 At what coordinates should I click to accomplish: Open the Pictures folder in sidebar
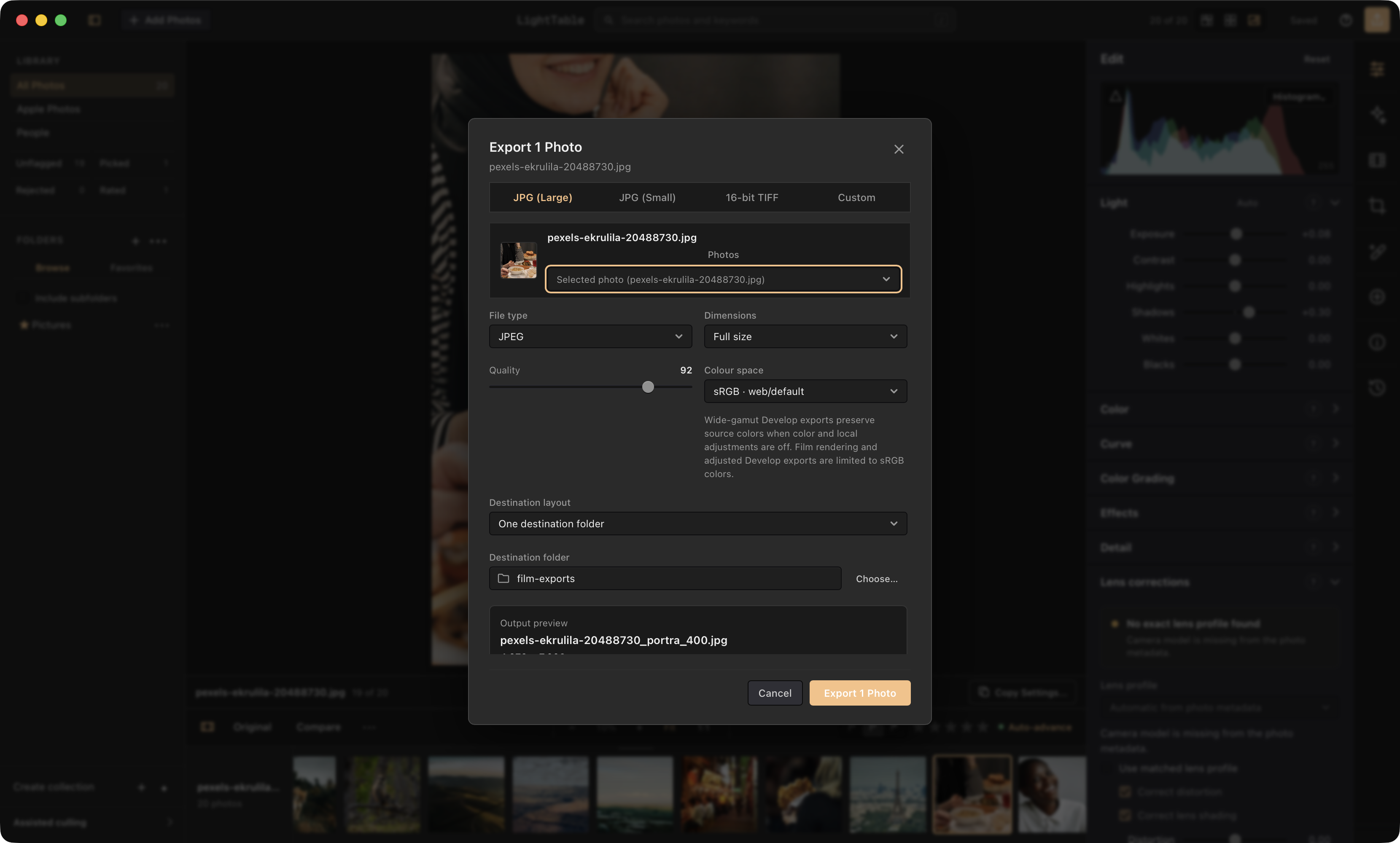click(x=51, y=325)
